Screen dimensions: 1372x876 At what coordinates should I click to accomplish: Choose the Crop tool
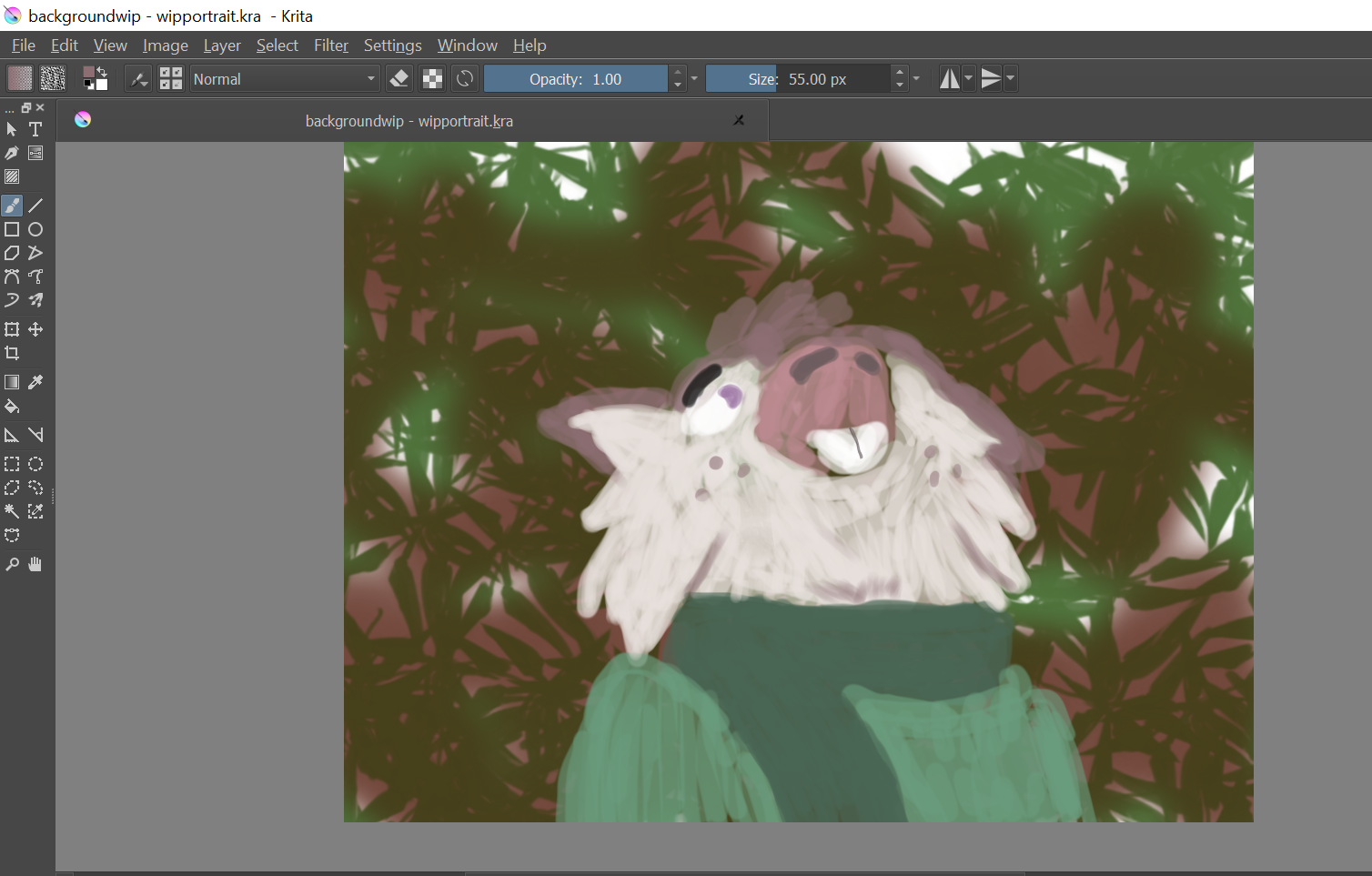click(x=12, y=353)
